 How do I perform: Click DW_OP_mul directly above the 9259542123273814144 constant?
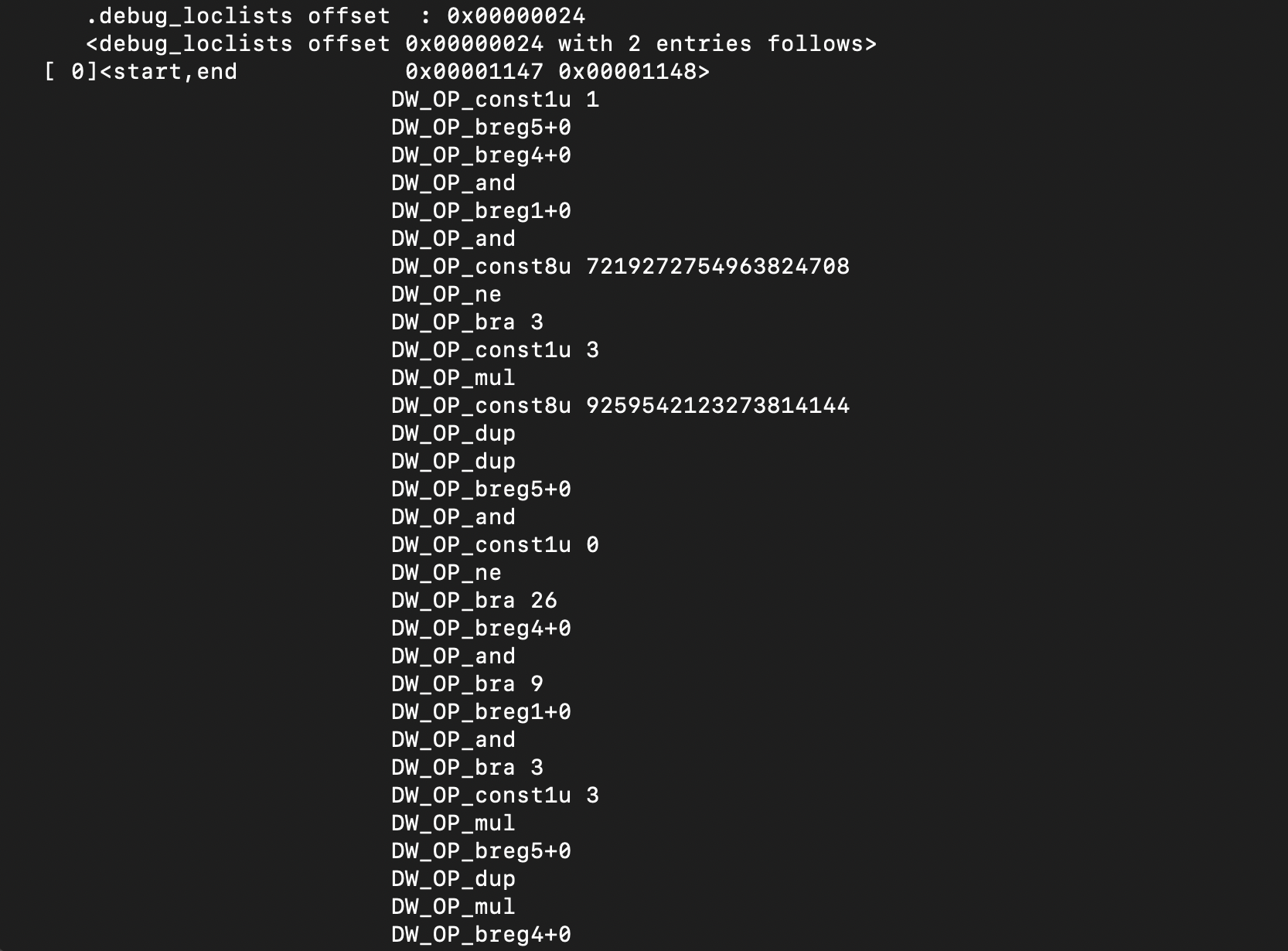click(x=453, y=378)
